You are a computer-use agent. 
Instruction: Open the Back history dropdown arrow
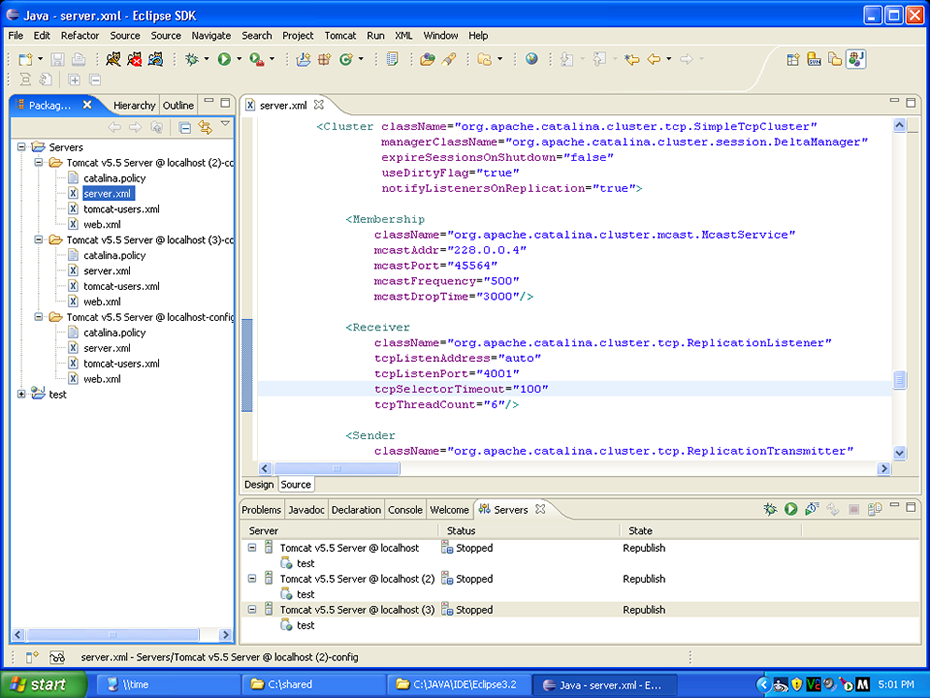668,59
